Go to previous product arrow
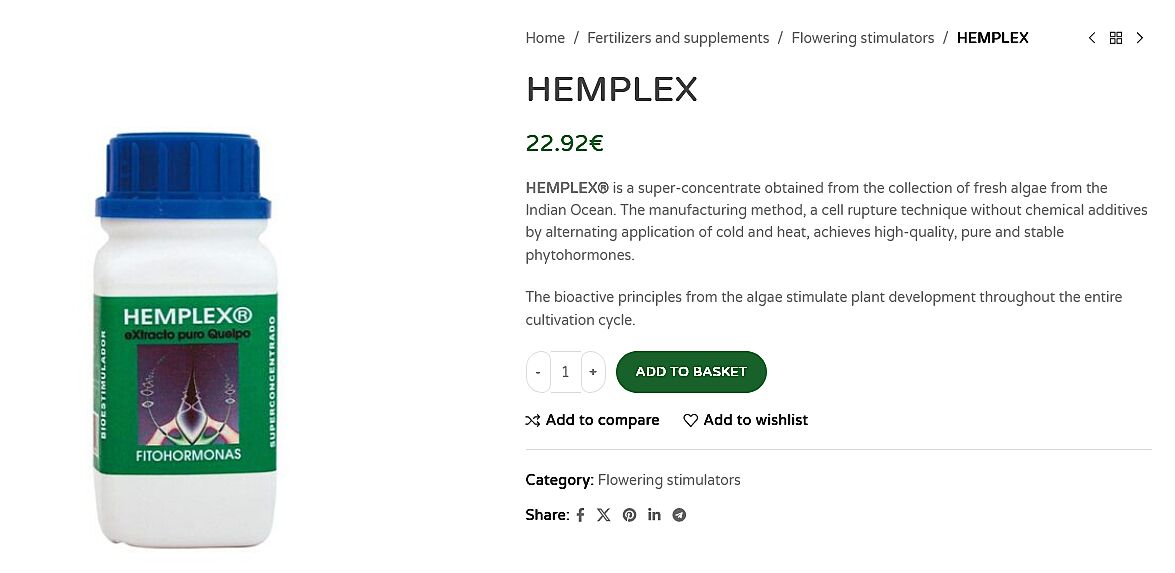Screen dimensions: 1175x573 [x=1092, y=38]
